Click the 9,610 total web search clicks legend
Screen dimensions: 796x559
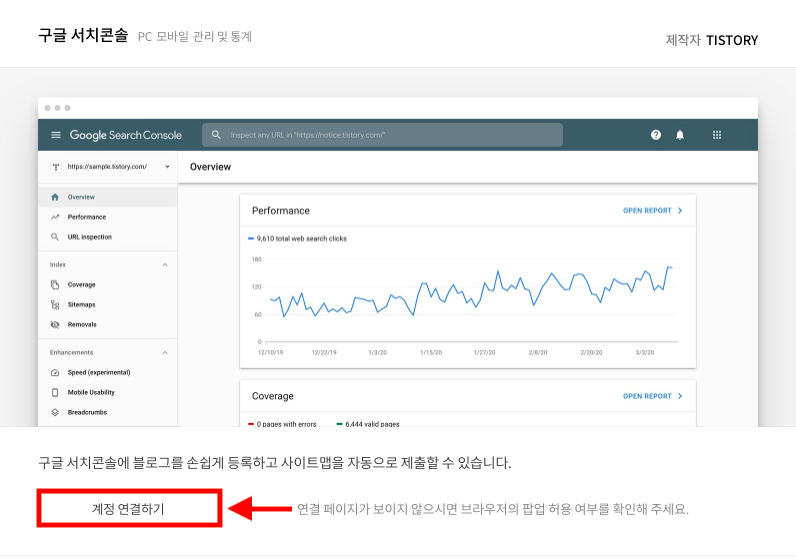297,239
